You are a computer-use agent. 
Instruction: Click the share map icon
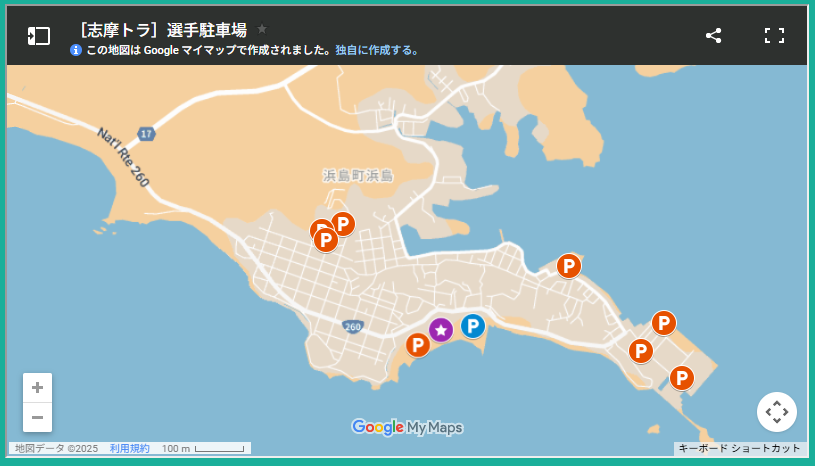pos(713,36)
